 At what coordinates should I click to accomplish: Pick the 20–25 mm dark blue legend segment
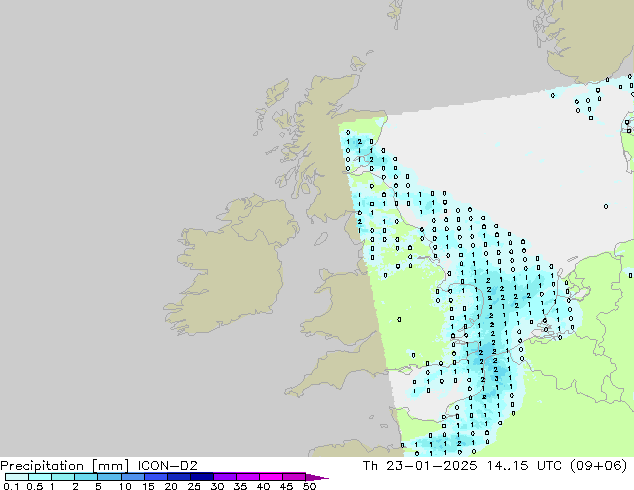[x=178, y=477]
